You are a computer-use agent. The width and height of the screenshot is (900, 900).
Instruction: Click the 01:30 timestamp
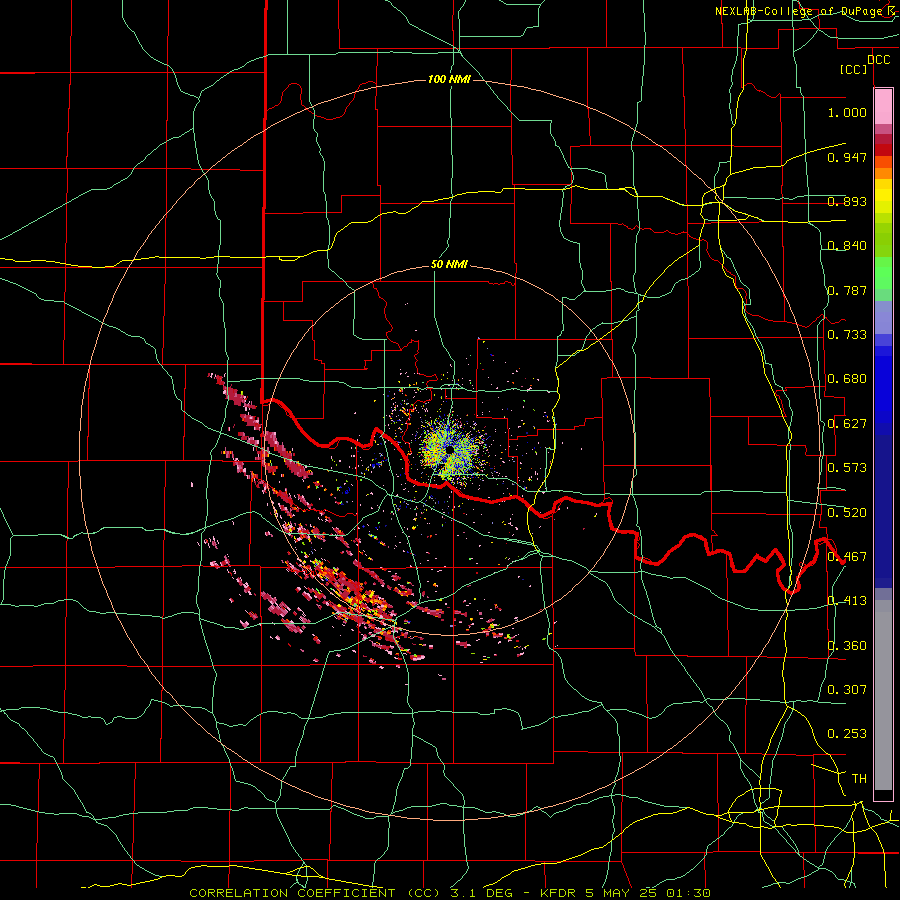coord(688,893)
